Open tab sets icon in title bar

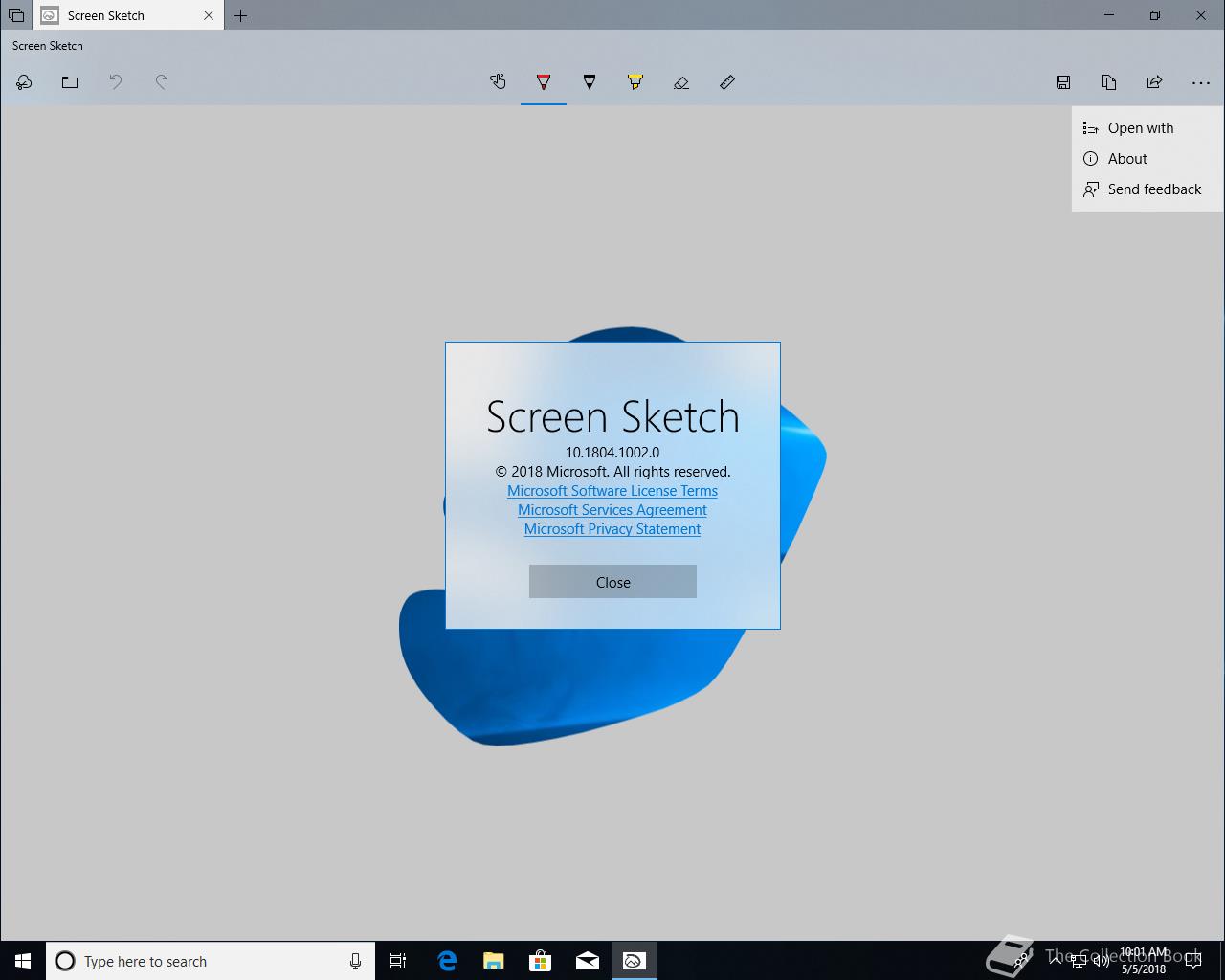point(16,15)
